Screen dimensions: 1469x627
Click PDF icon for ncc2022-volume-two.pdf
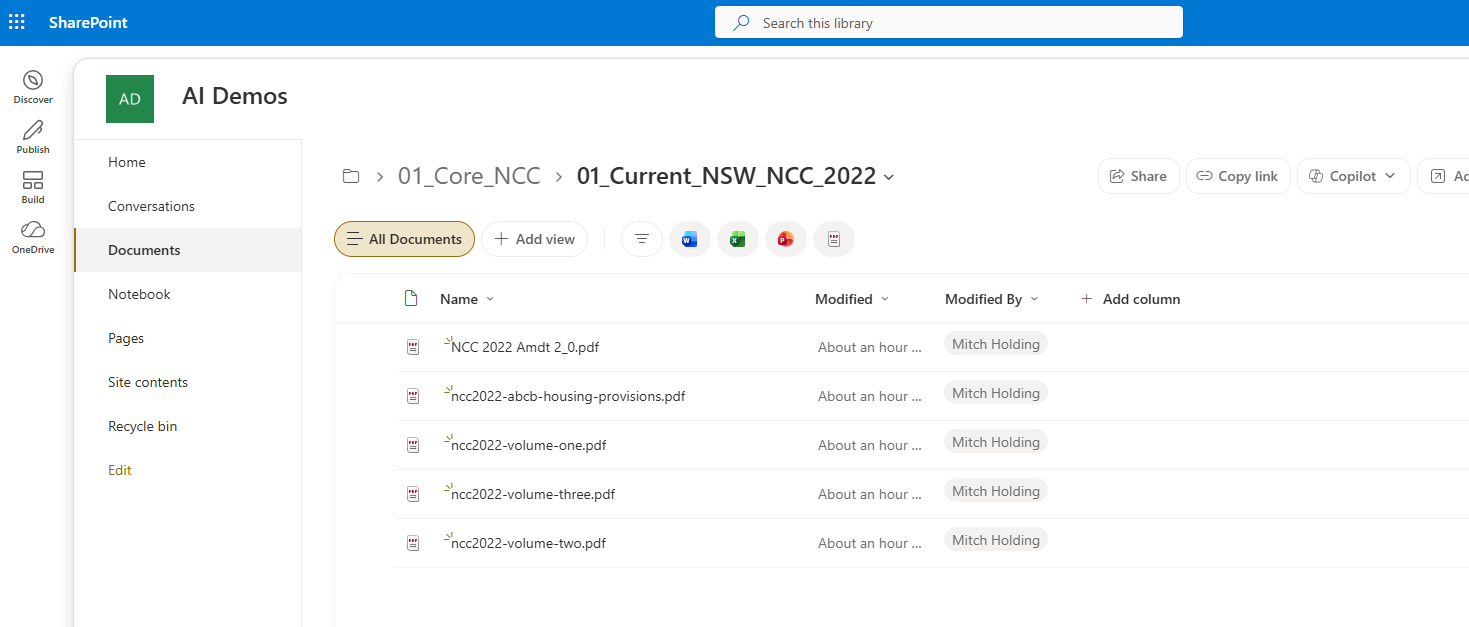tap(413, 543)
